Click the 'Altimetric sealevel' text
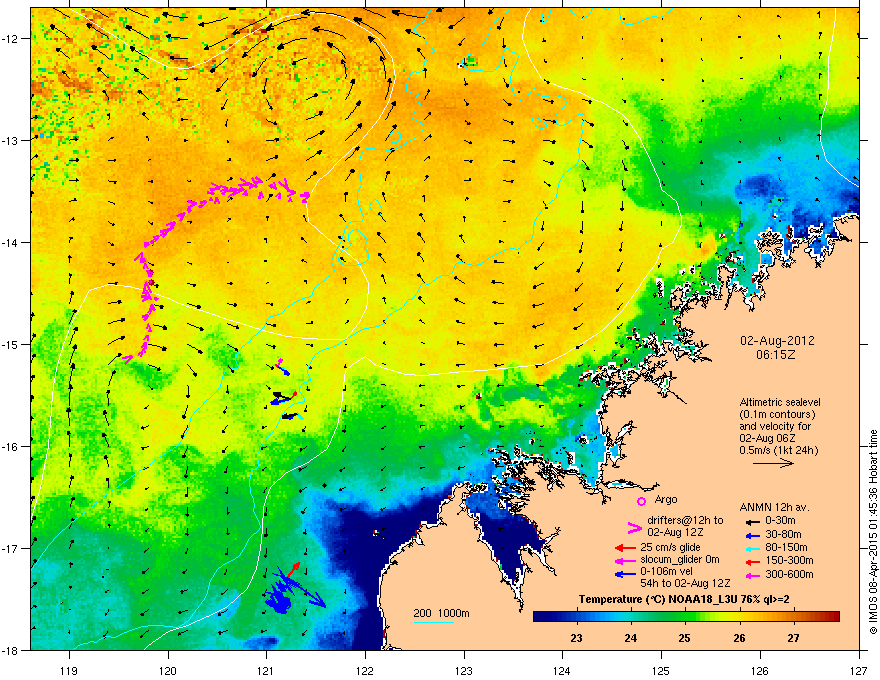Viewport: 880px width, 680px height. click(x=780, y=402)
